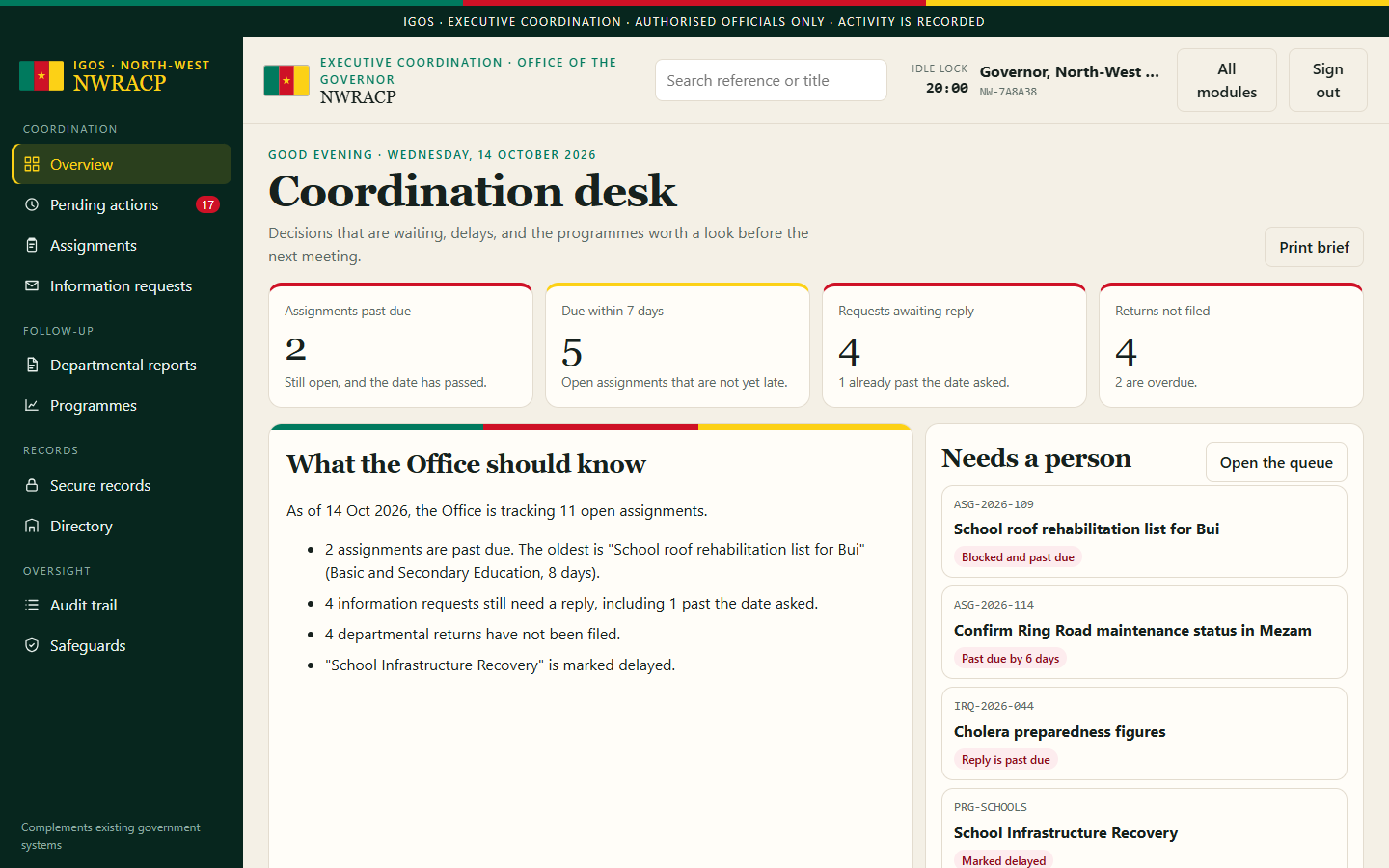The image size is (1389, 868).
Task: Open Confirm Ring Road maintenance status item
Action: (1144, 633)
